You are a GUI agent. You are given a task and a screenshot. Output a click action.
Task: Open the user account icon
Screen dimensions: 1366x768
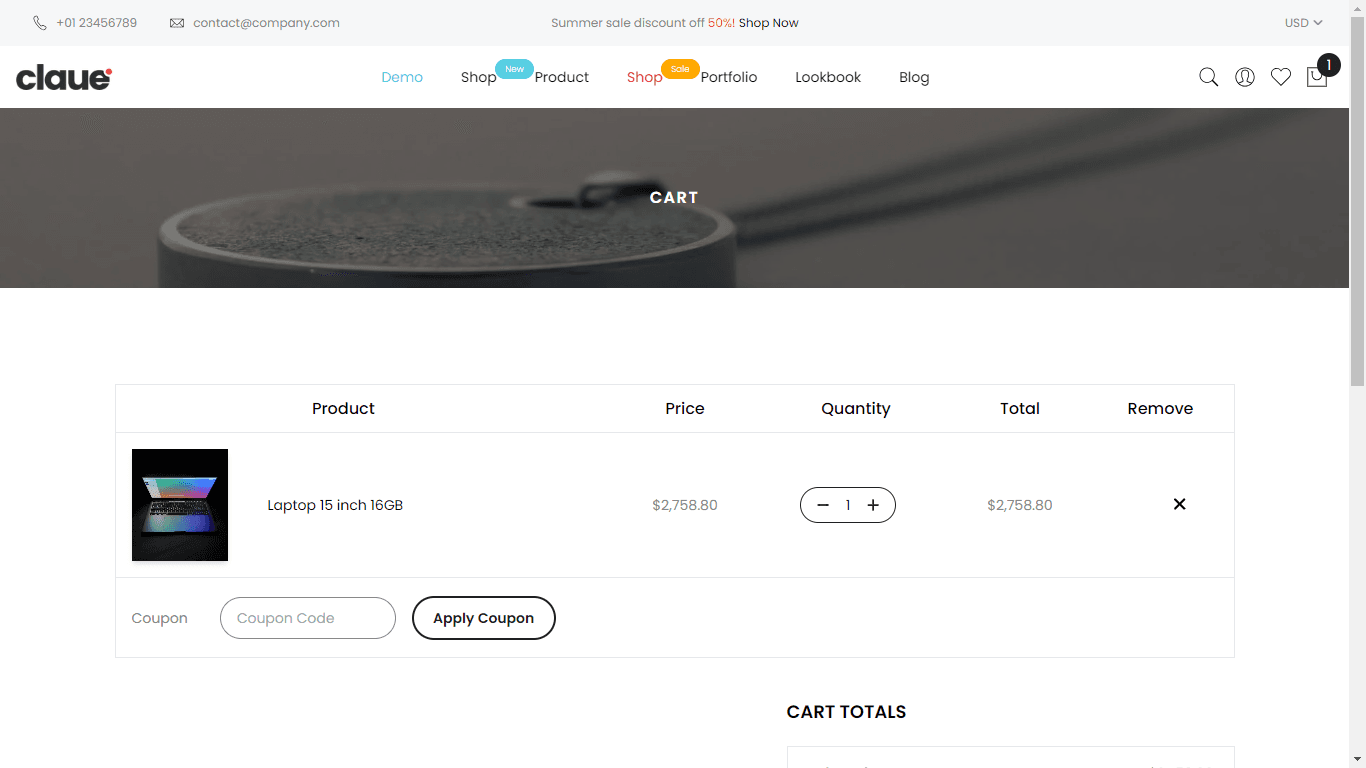(x=1245, y=77)
